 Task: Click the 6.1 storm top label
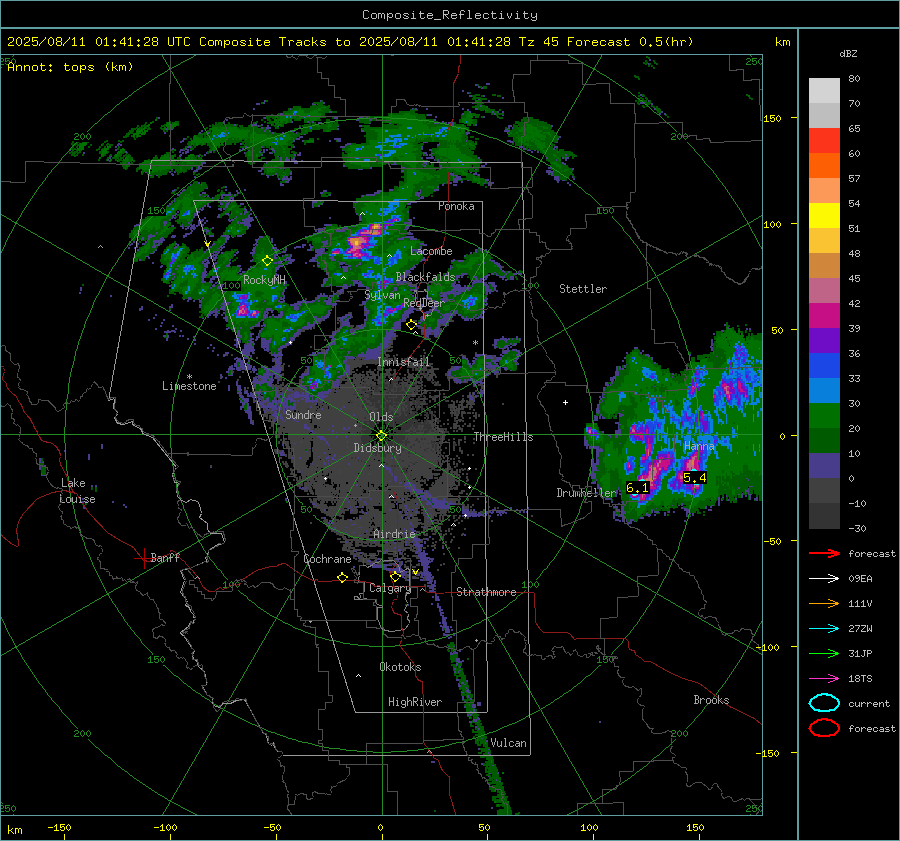pos(637,487)
